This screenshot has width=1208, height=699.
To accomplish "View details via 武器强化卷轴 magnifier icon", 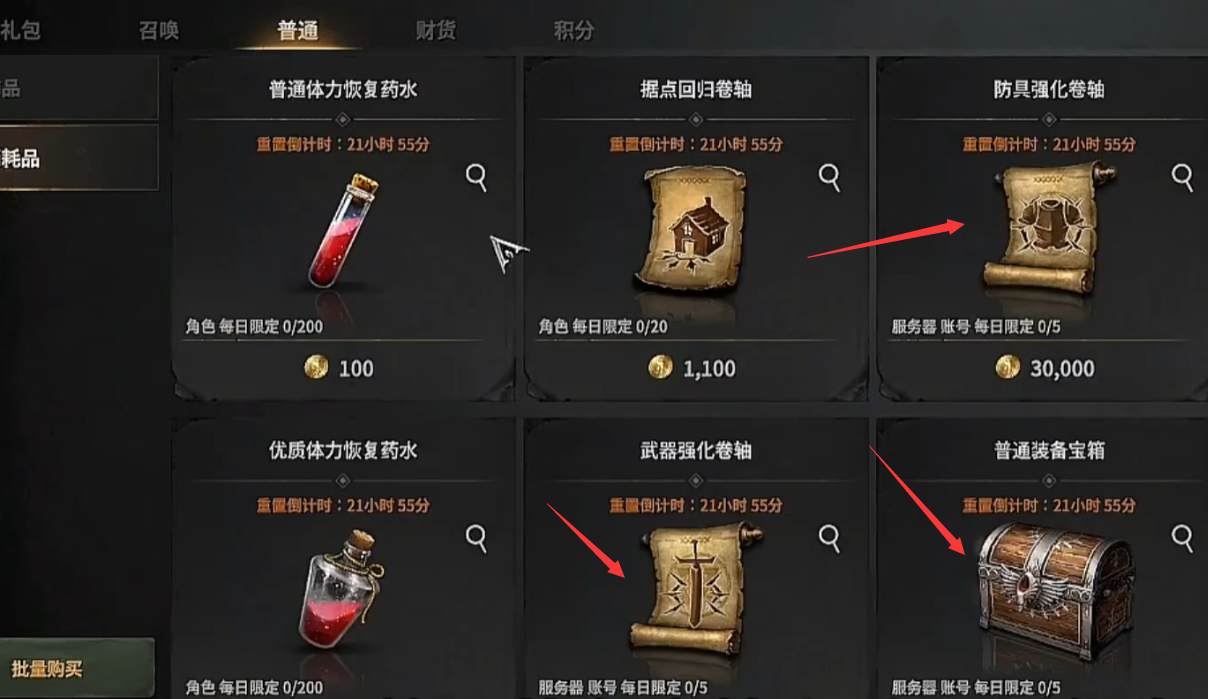I will tap(830, 539).
